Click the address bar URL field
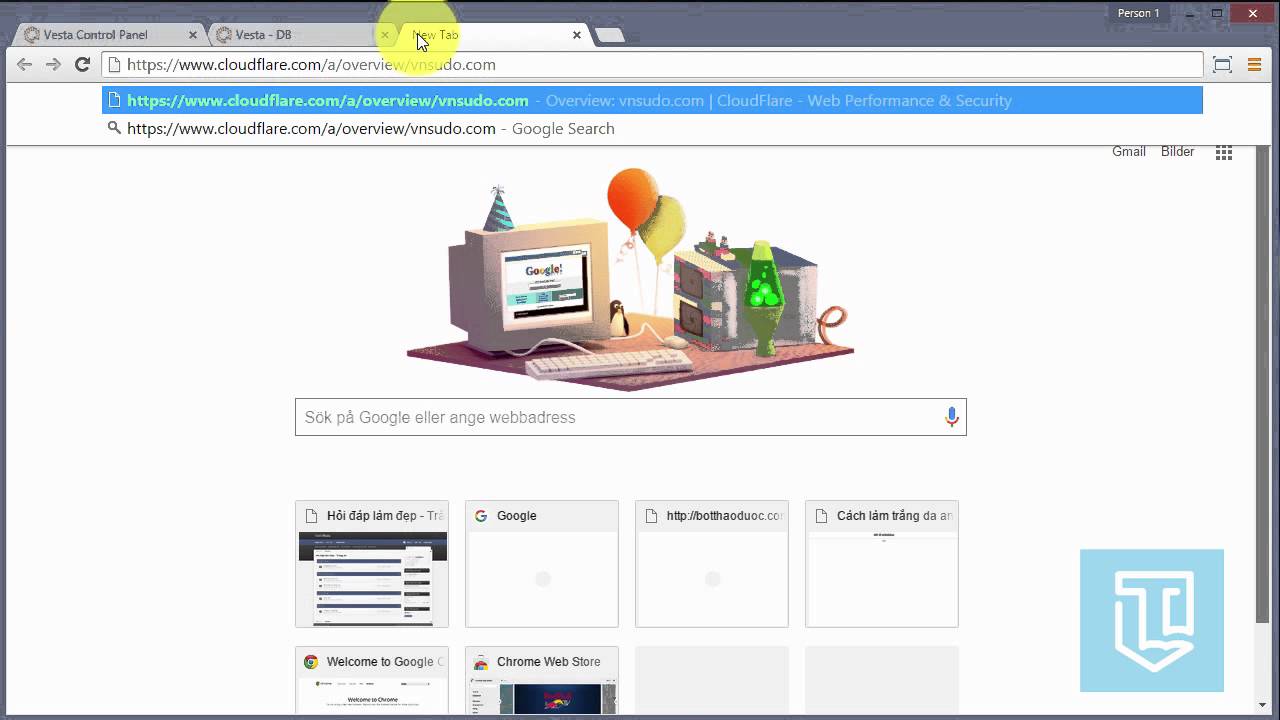This screenshot has height=720, width=1280. pyautogui.click(x=652, y=65)
